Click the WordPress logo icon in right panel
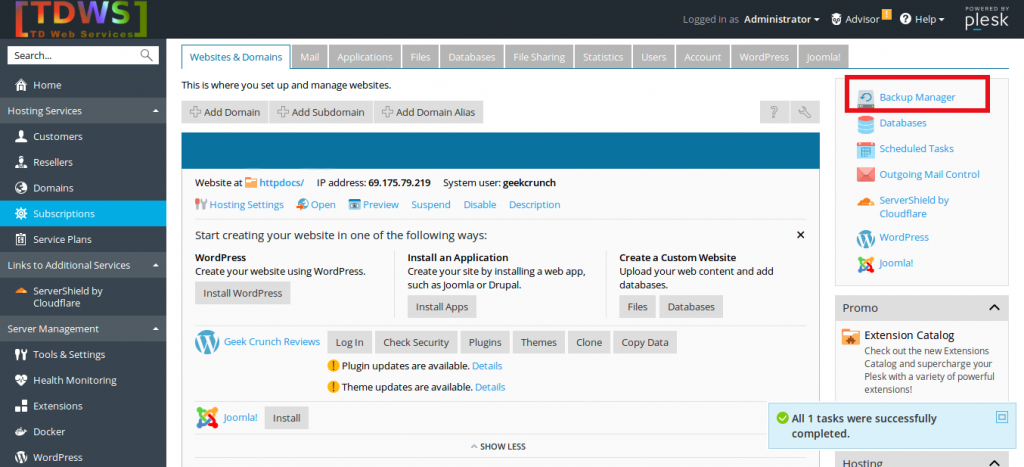The width and height of the screenshot is (1024, 467). coord(866,238)
